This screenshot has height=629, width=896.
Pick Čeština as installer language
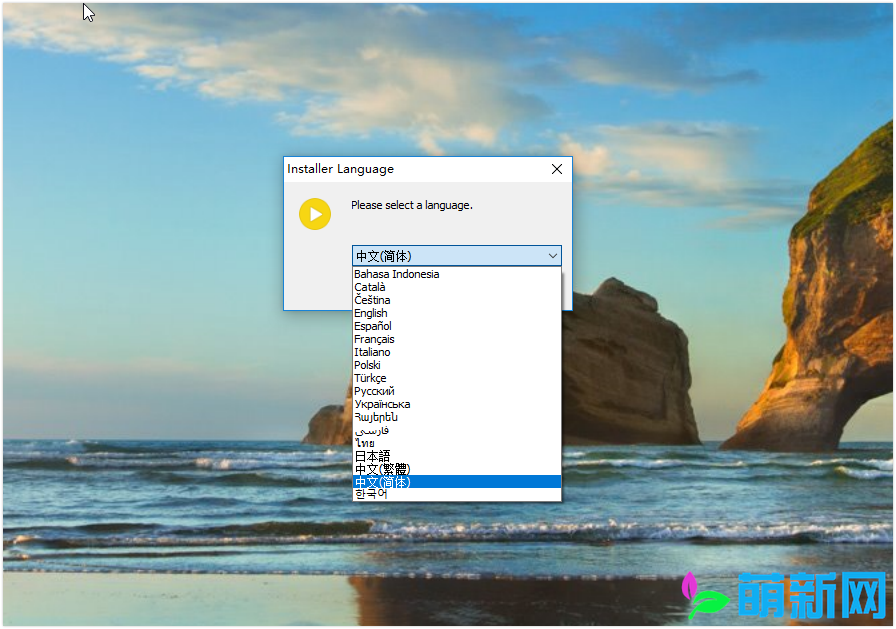[x=457, y=301]
